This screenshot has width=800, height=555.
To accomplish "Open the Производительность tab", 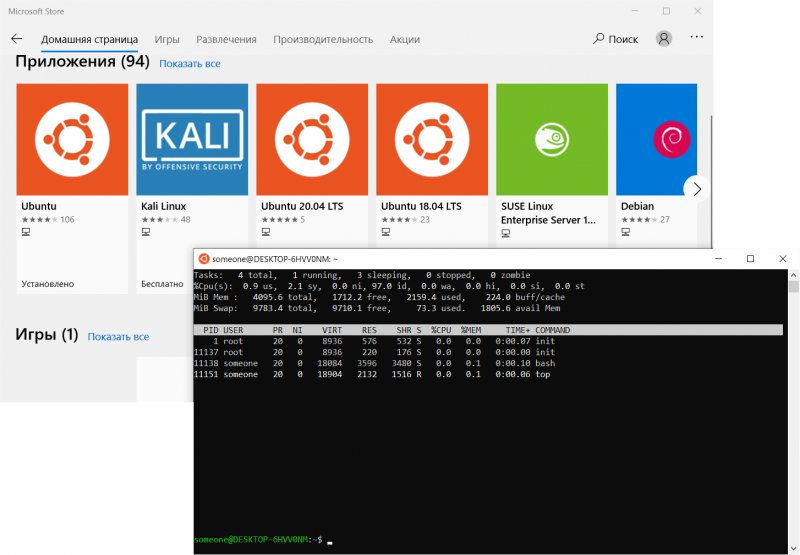I will coord(323,39).
